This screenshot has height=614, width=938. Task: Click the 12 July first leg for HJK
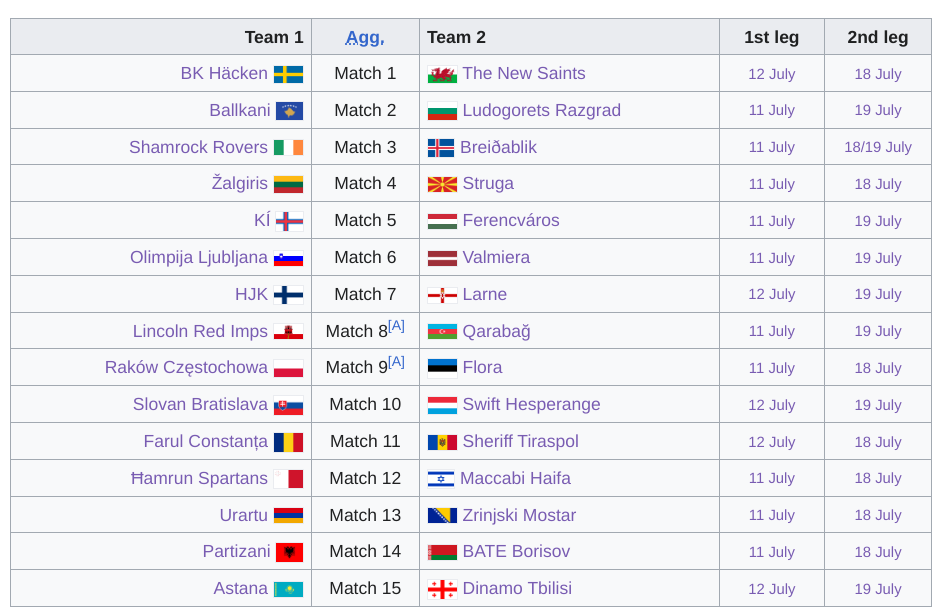click(772, 294)
